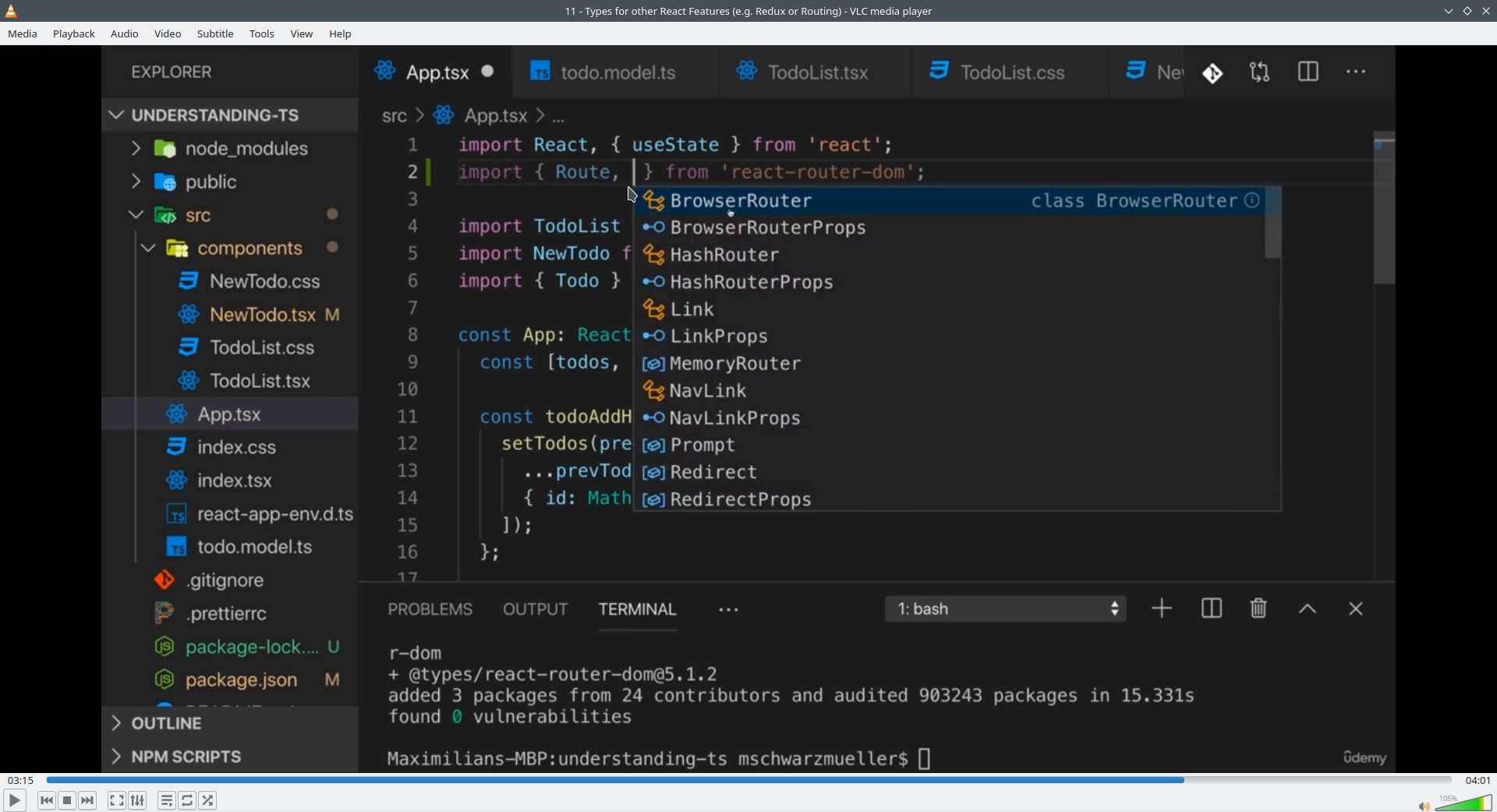Skip to previous media in VLC
The image size is (1497, 812).
47,800
